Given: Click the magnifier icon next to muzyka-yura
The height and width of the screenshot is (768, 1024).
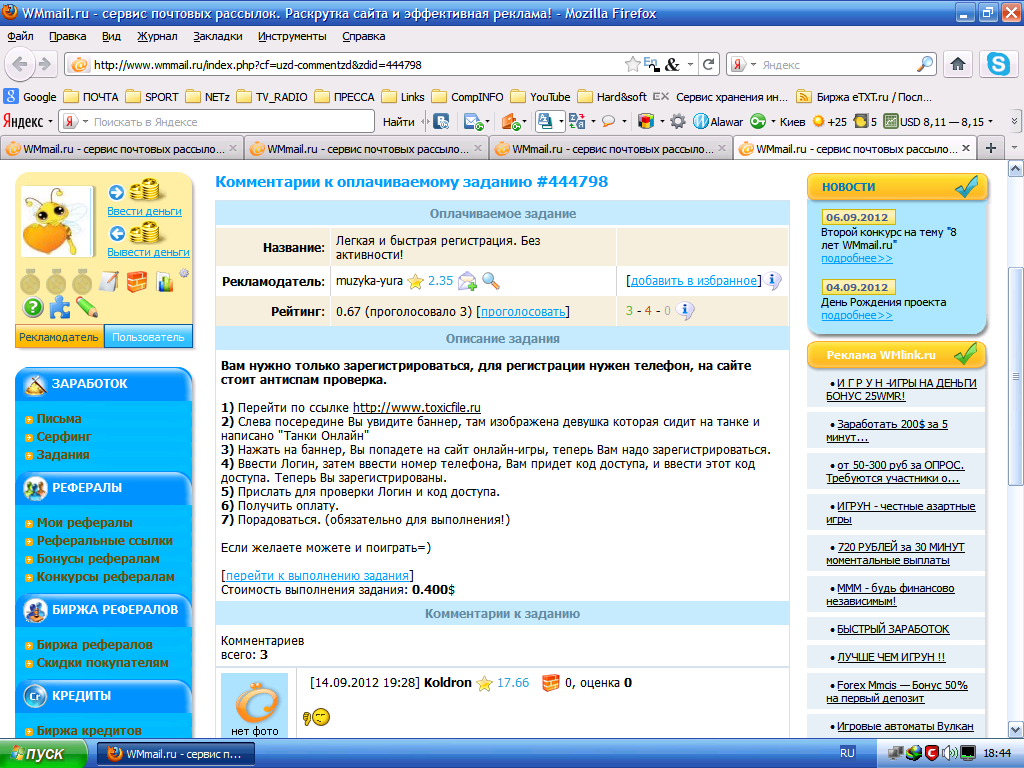Looking at the screenshot, I should [490, 281].
